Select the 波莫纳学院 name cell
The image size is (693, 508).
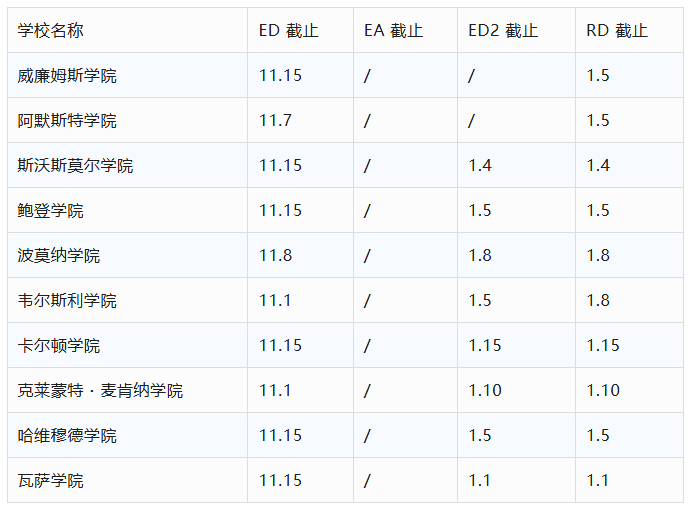pyautogui.click(x=59, y=256)
